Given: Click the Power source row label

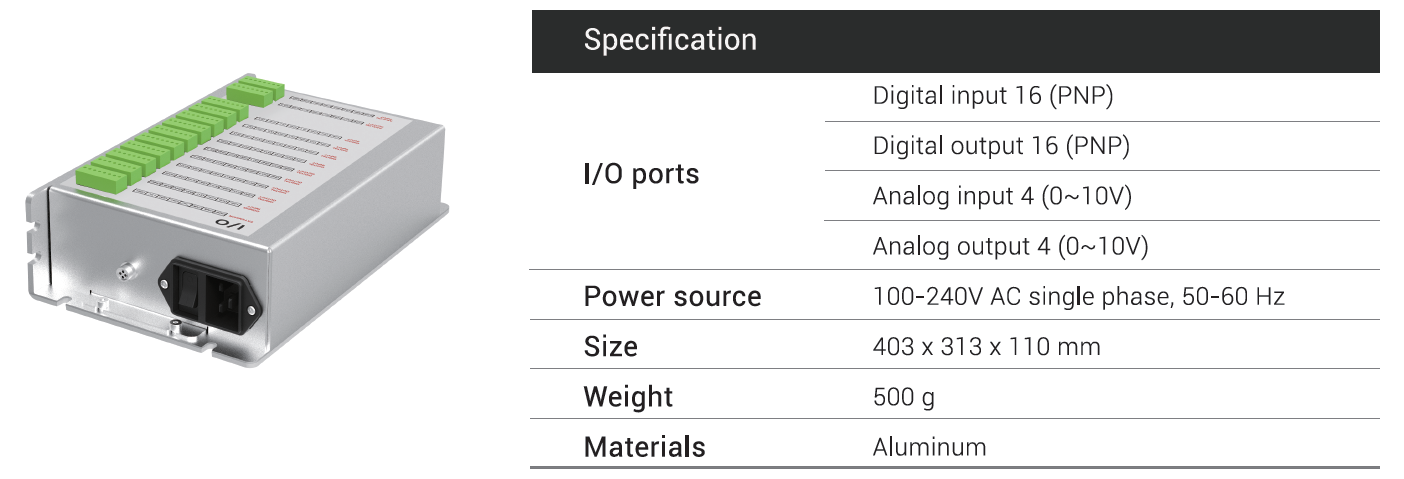Looking at the screenshot, I should pyautogui.click(x=672, y=297).
